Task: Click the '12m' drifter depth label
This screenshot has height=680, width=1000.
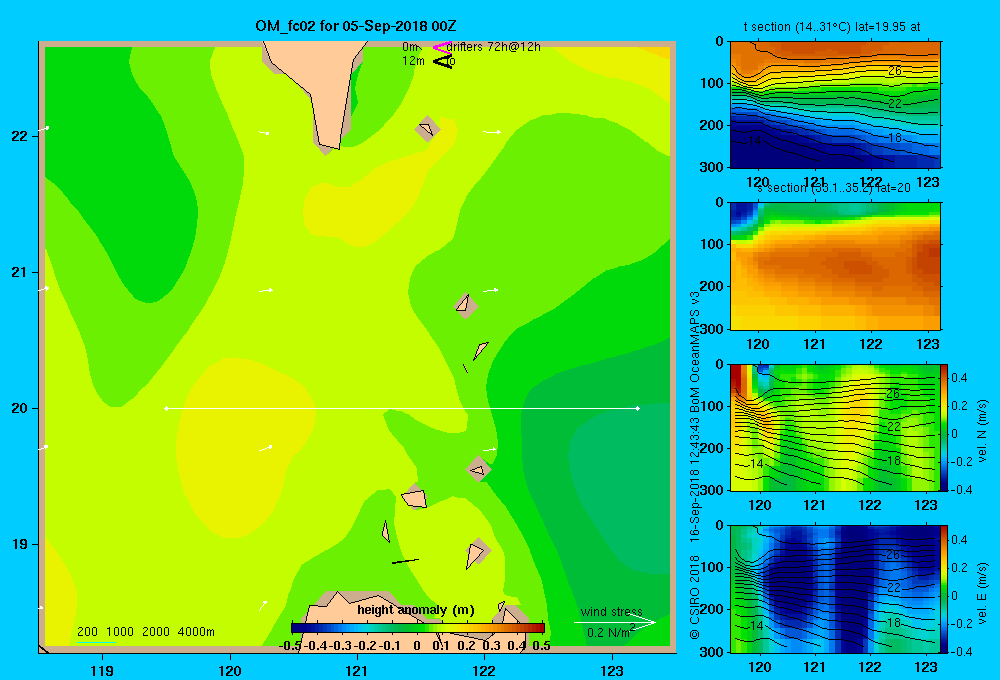Action: (413, 61)
